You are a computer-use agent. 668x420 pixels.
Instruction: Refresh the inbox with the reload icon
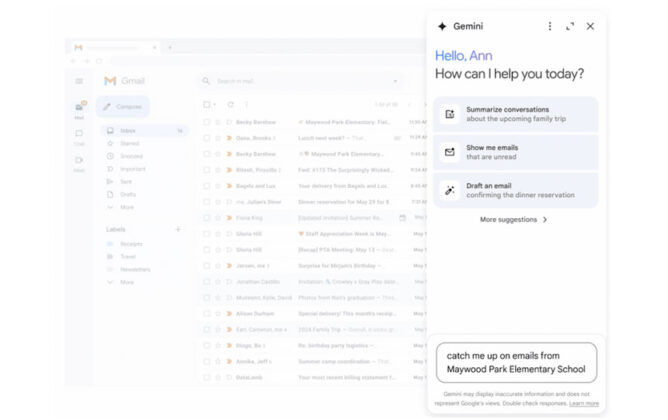point(231,104)
